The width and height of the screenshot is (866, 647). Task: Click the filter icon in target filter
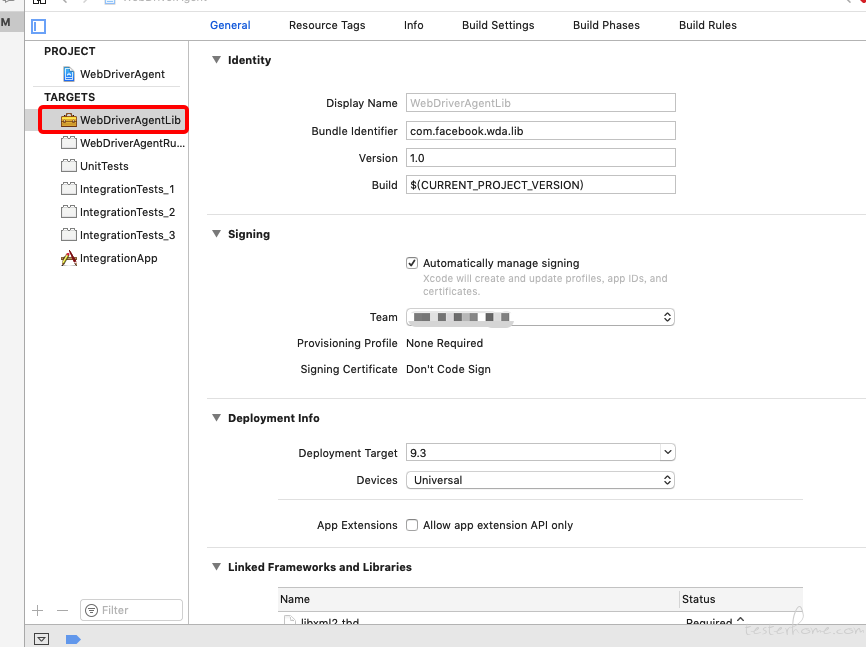(92, 611)
